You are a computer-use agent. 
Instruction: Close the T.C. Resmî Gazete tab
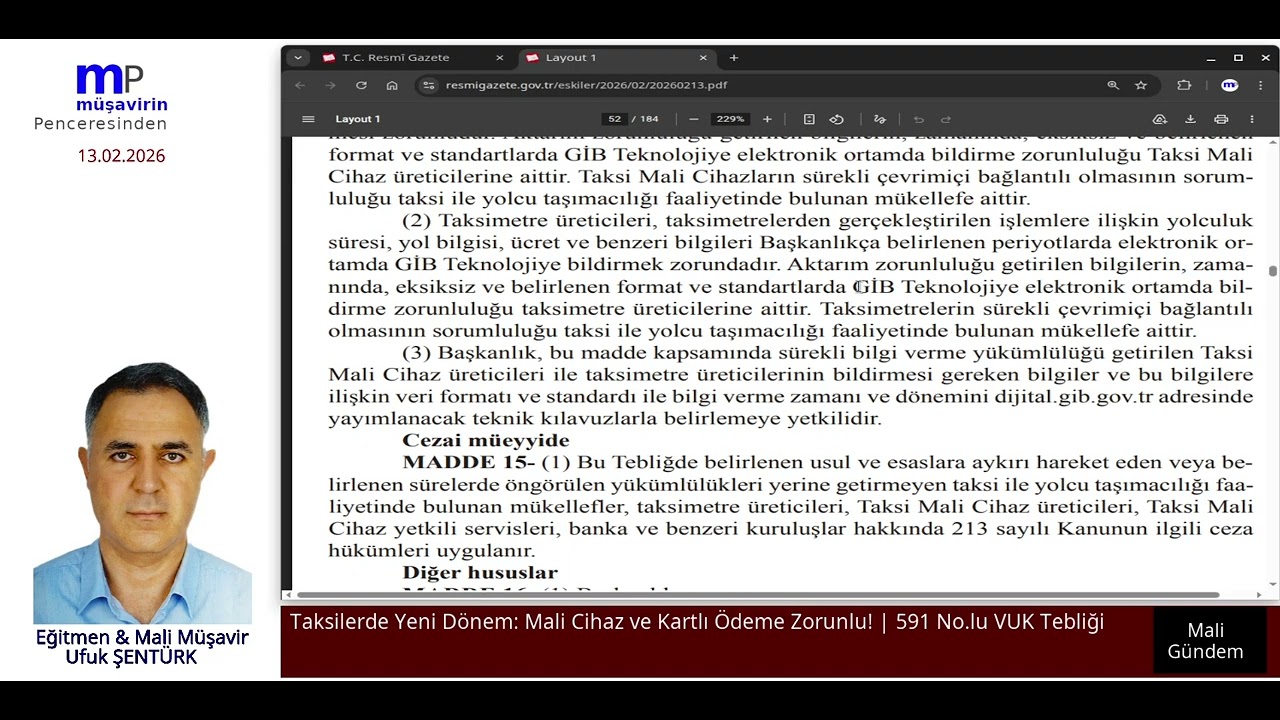click(x=499, y=58)
